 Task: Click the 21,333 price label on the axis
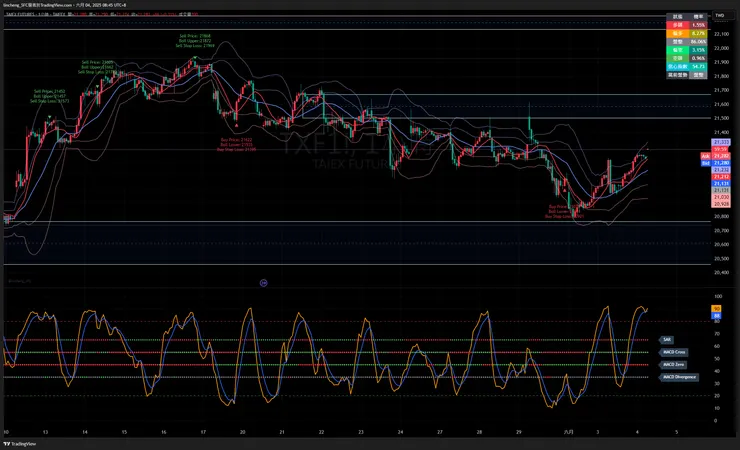(x=721, y=142)
